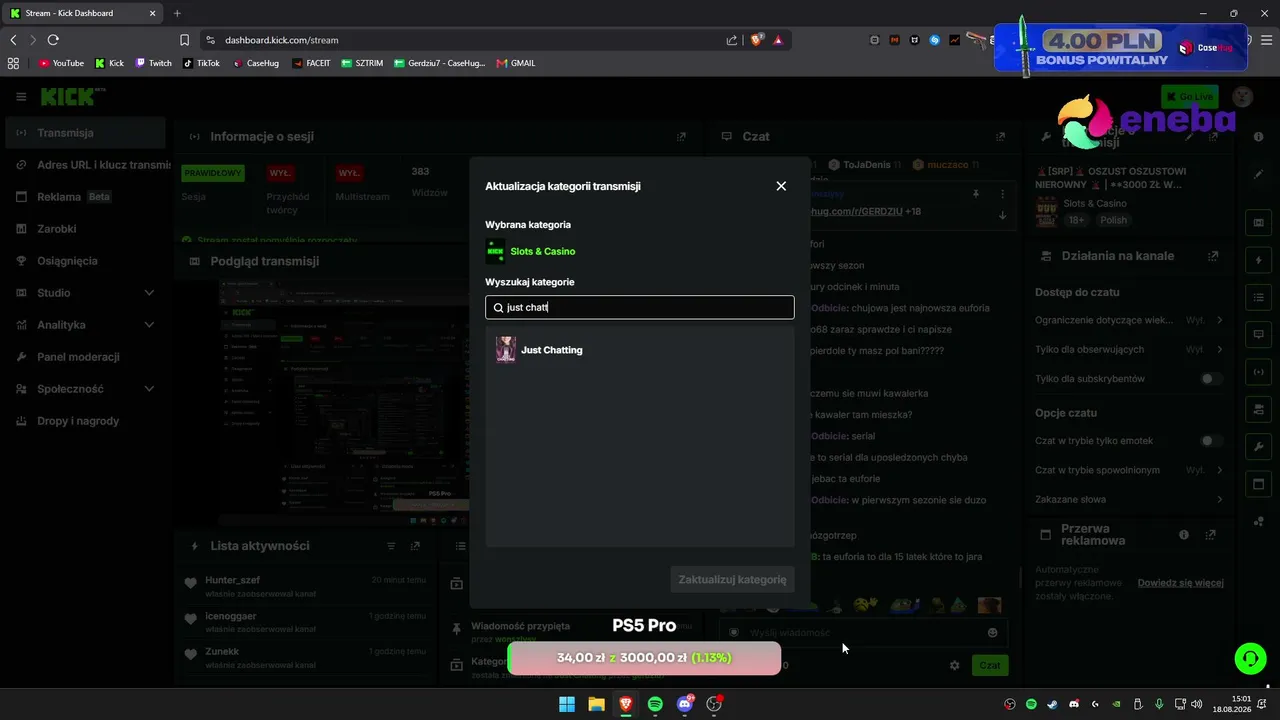Open Spotify from the taskbar

(655, 704)
